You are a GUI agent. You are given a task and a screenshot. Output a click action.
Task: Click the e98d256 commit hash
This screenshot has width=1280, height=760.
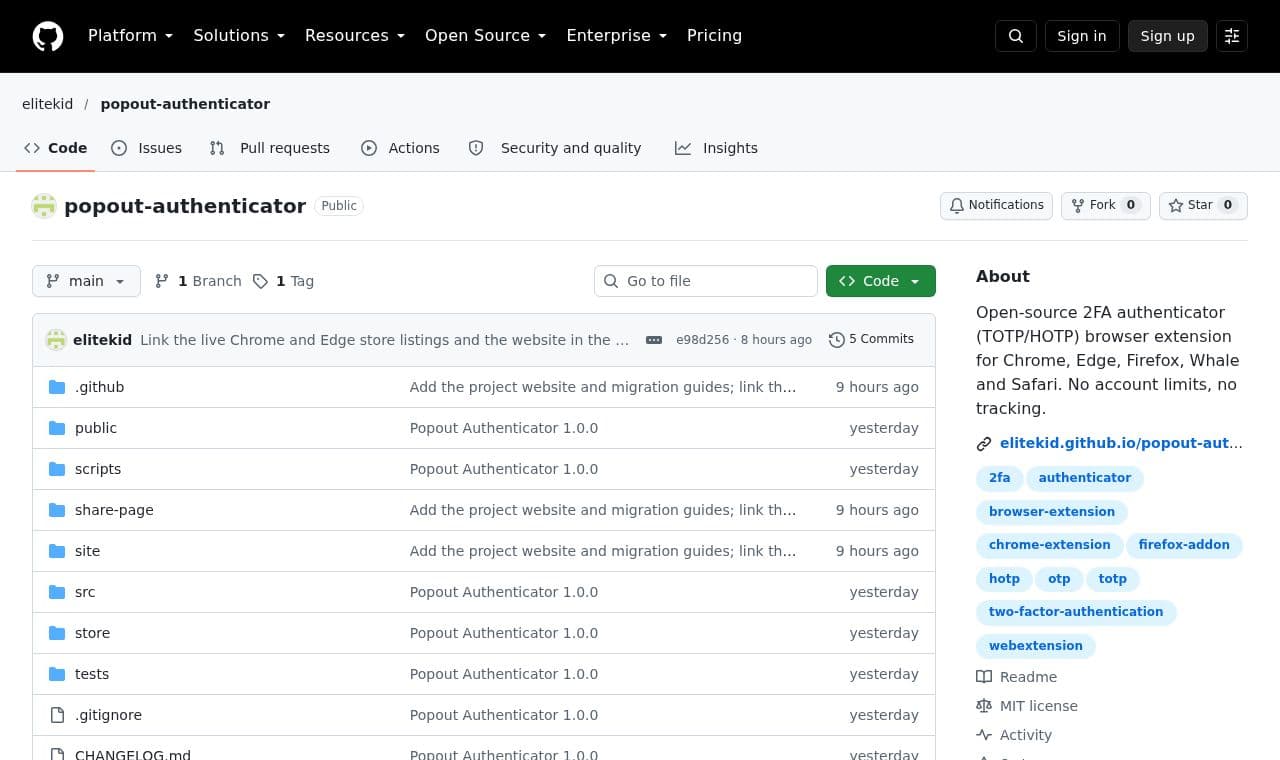click(x=702, y=340)
